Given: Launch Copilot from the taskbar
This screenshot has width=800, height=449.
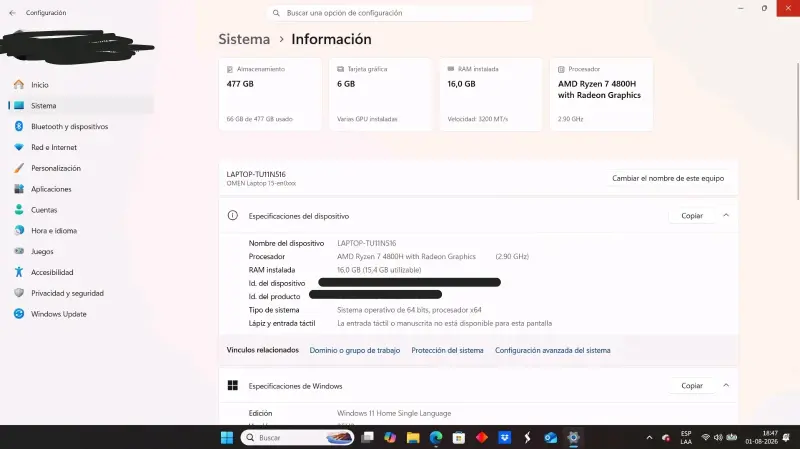Looking at the screenshot, I should 390,438.
